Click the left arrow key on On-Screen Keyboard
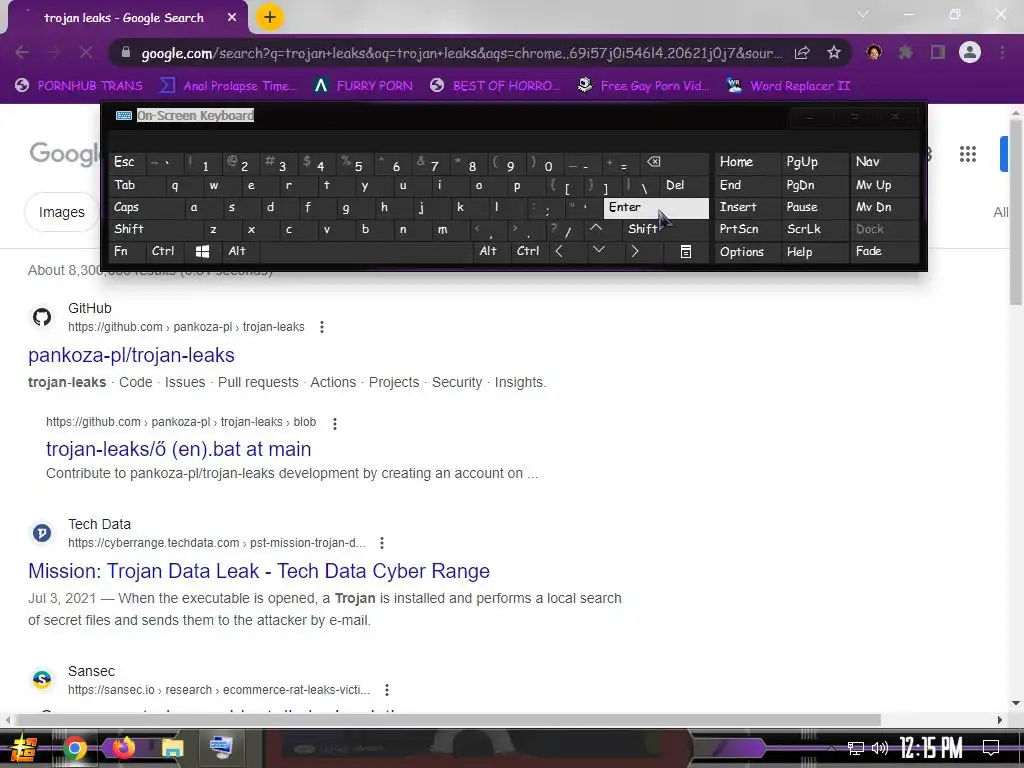This screenshot has height=768, width=1024. pyautogui.click(x=558, y=251)
